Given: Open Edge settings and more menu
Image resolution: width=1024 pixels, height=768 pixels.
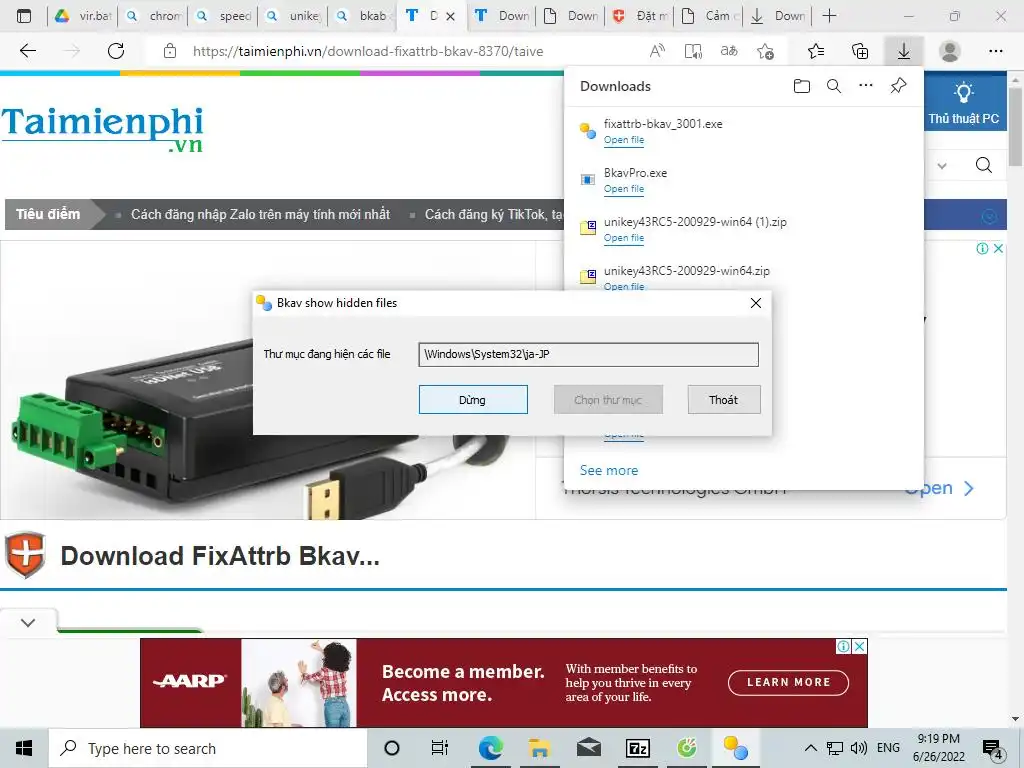Looking at the screenshot, I should (995, 51).
